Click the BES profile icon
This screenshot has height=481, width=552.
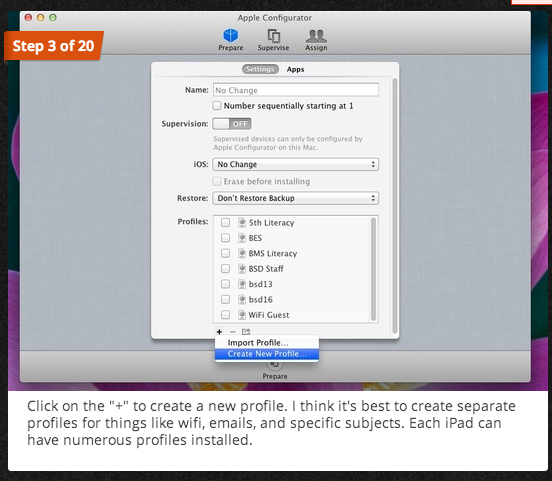tap(242, 238)
